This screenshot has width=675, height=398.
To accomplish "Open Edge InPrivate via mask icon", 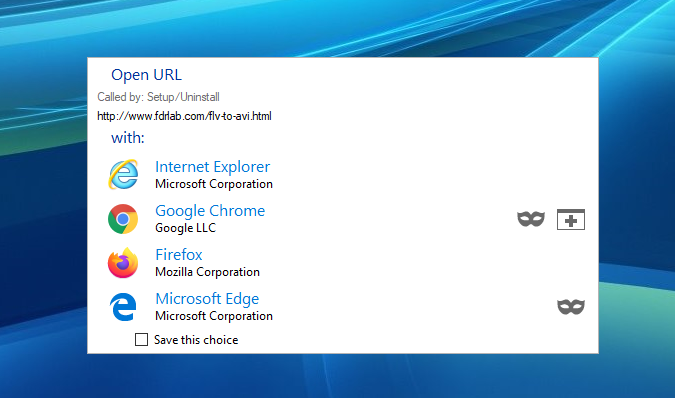I will [571, 307].
